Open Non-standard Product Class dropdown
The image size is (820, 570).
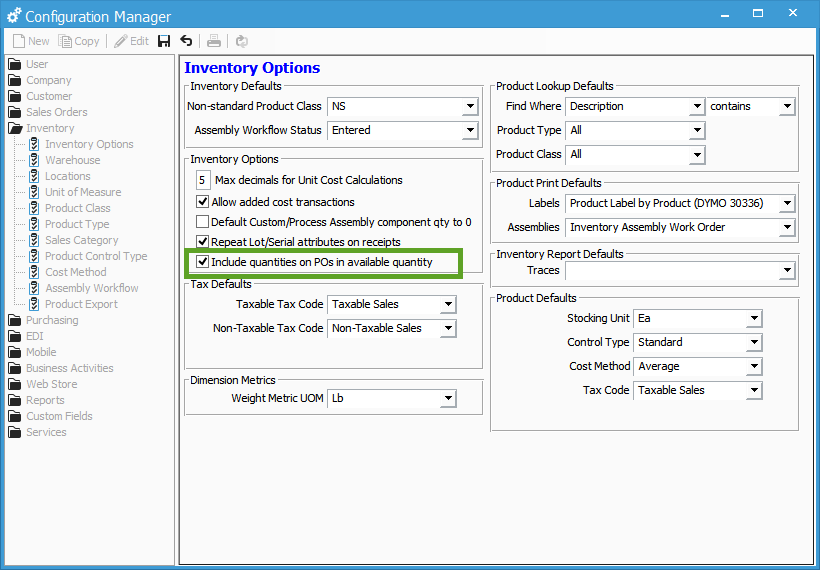[470, 106]
